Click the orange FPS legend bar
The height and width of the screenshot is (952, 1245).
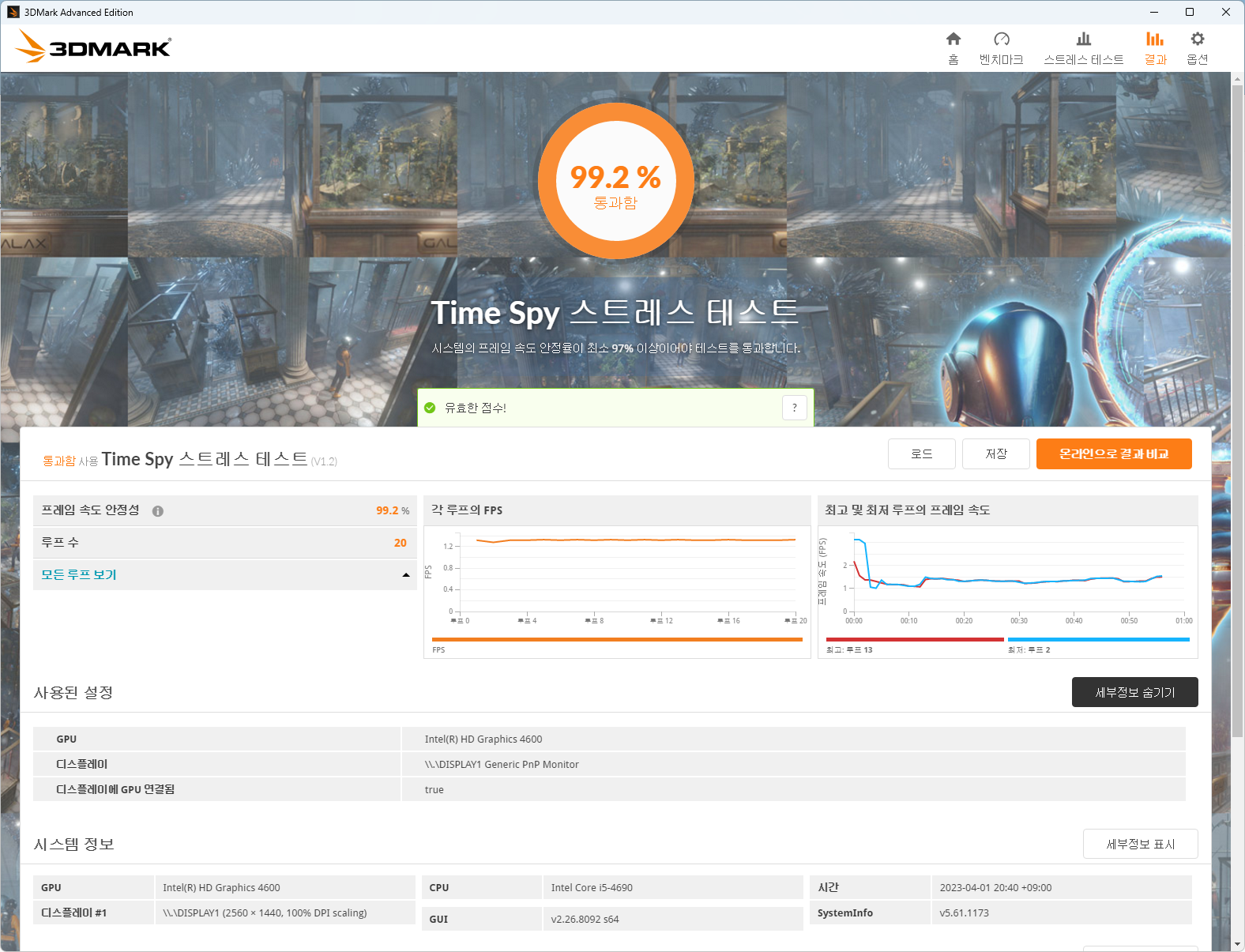click(617, 640)
